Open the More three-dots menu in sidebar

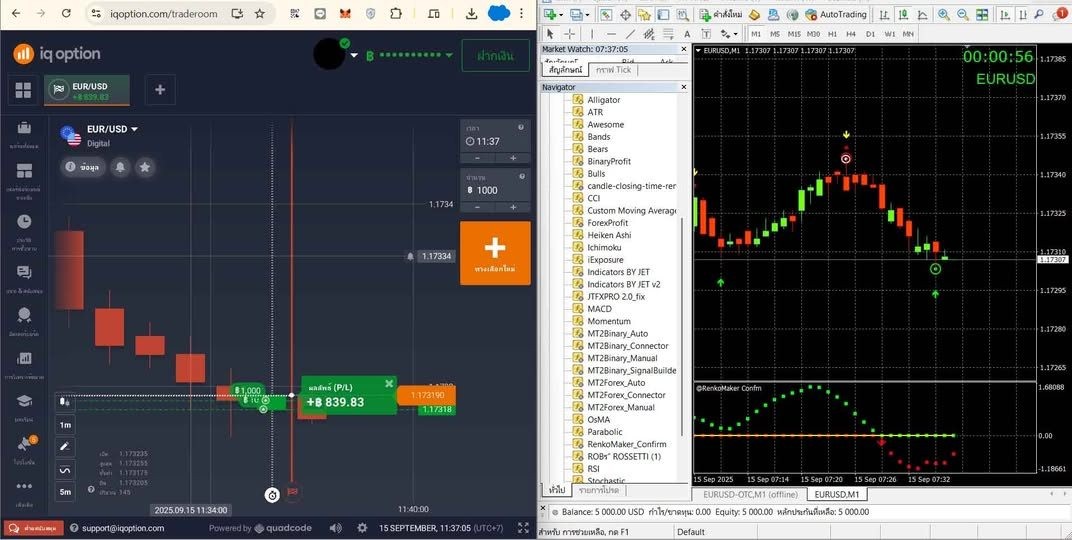point(24,486)
